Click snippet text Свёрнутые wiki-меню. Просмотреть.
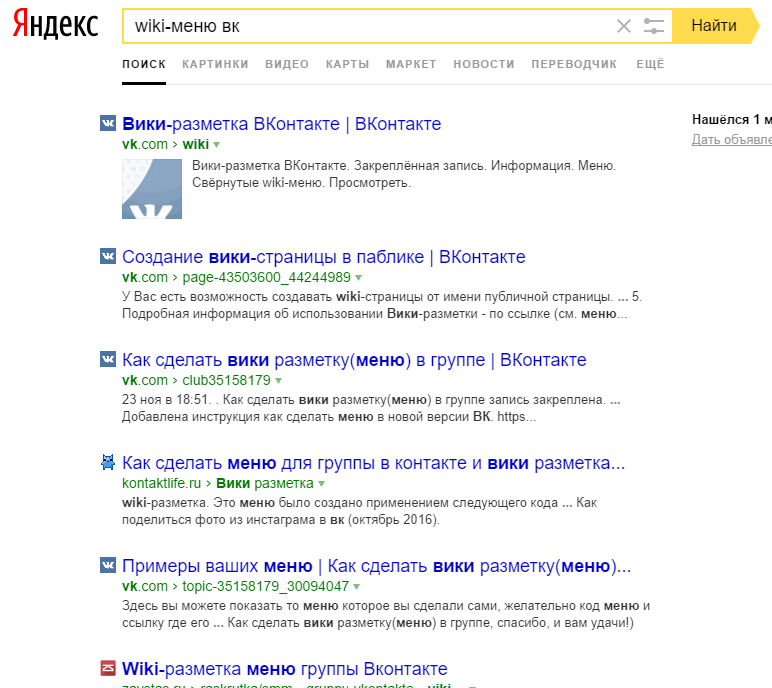This screenshot has height=688, width=772. [301, 183]
